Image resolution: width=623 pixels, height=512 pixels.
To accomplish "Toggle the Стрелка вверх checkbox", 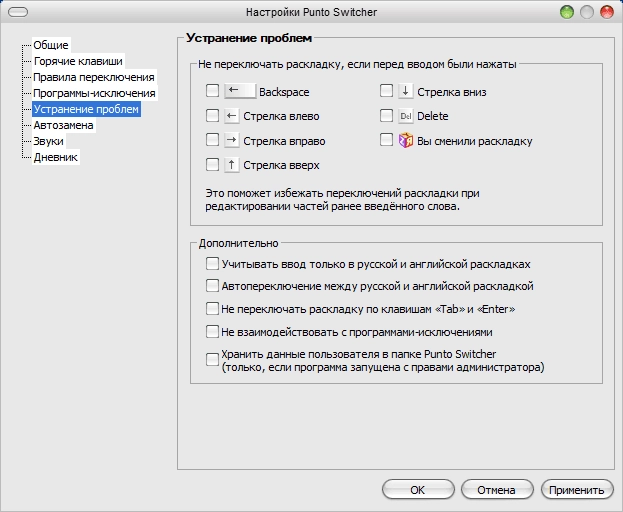I will [x=213, y=164].
